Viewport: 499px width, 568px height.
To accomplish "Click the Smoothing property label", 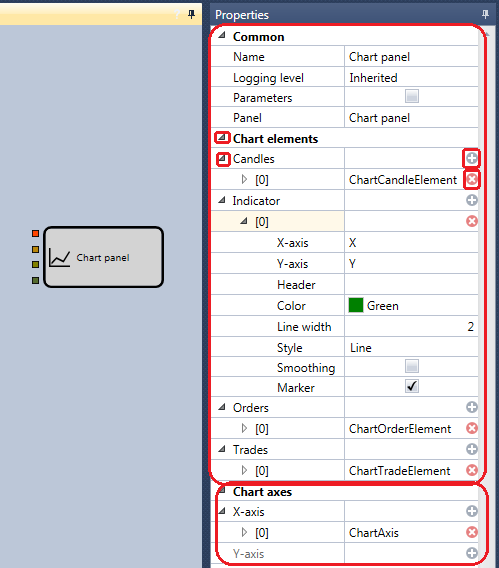I will point(306,368).
